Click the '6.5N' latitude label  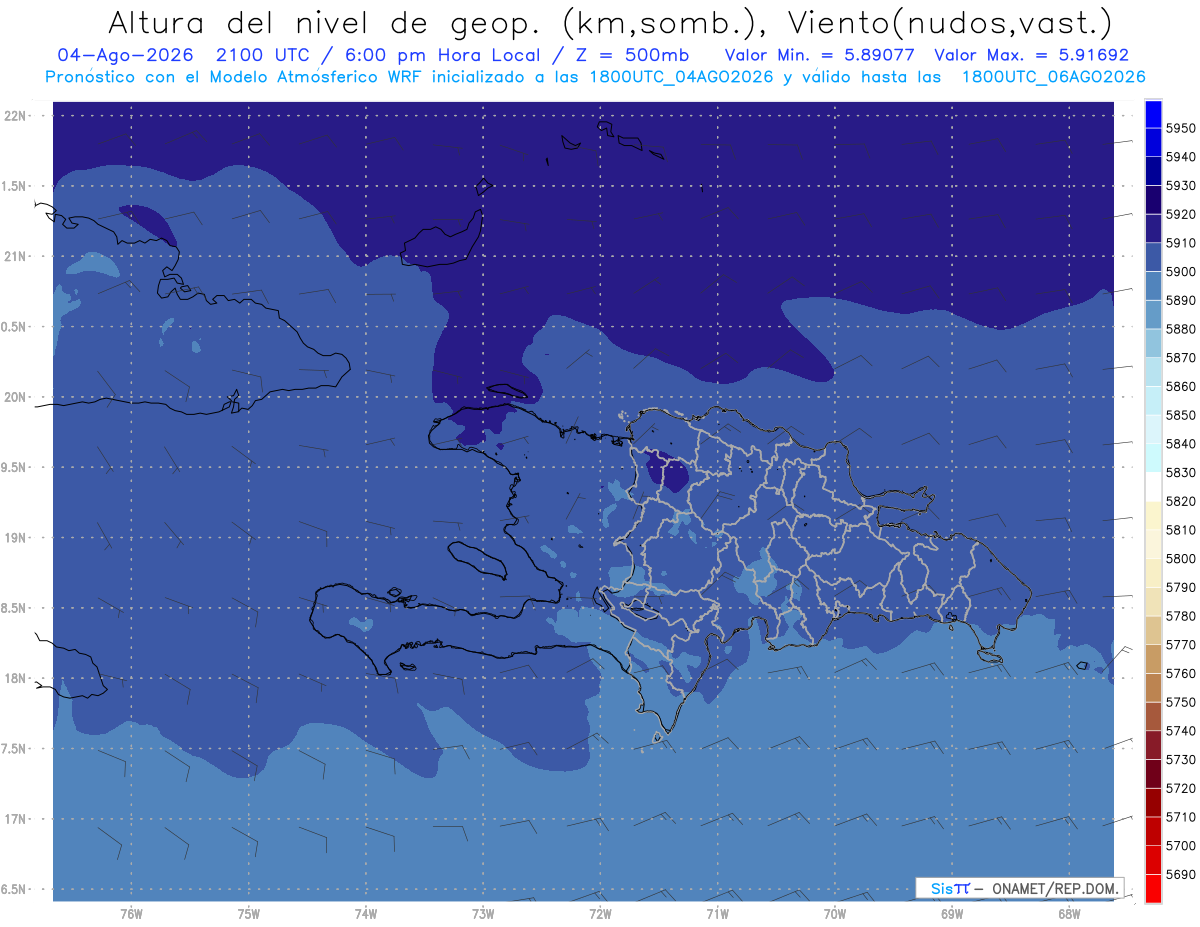pos(13,889)
